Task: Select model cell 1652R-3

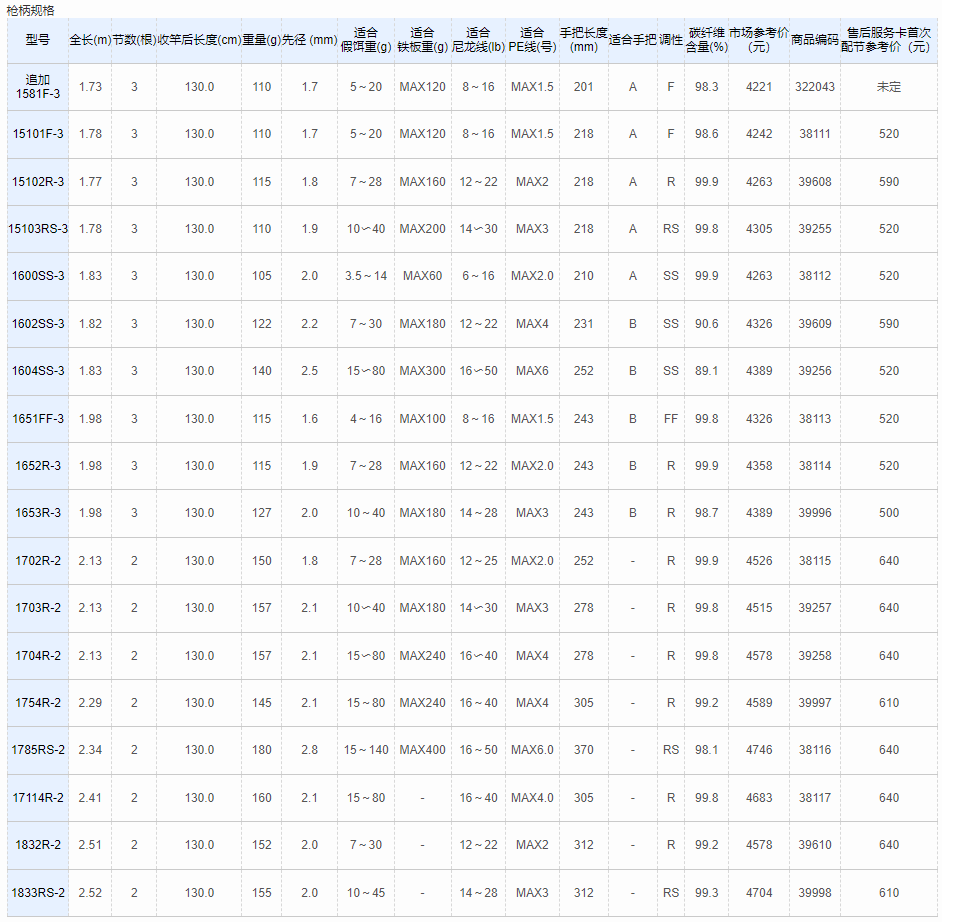Action: point(38,466)
